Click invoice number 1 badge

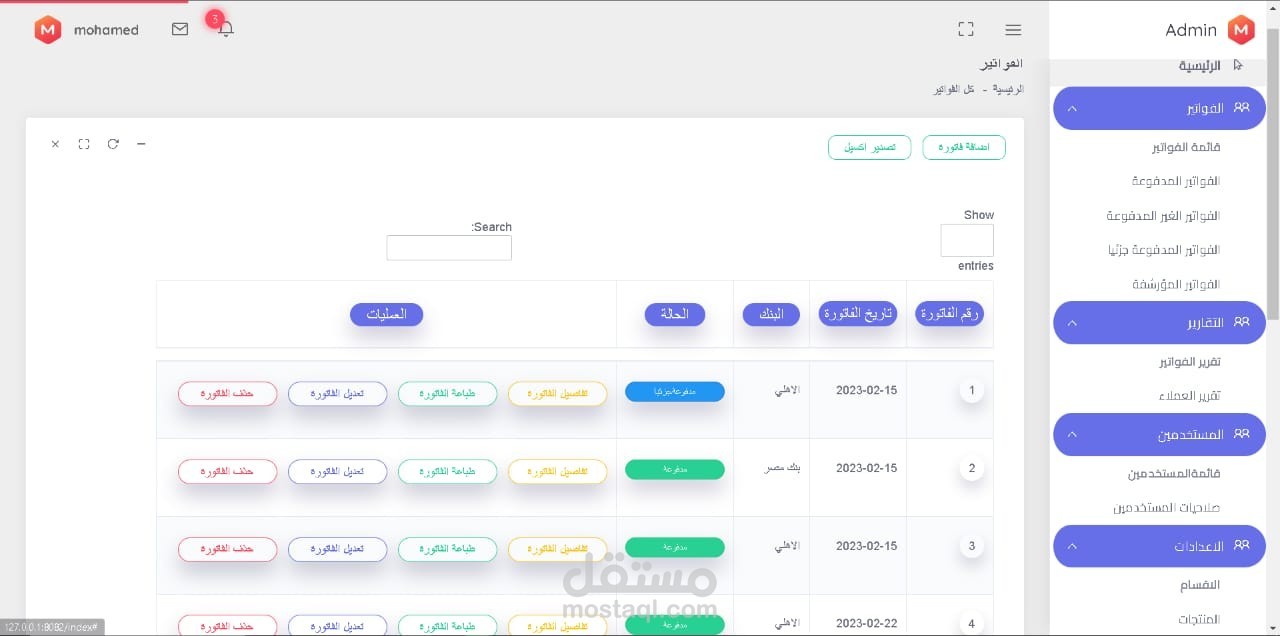click(971, 390)
